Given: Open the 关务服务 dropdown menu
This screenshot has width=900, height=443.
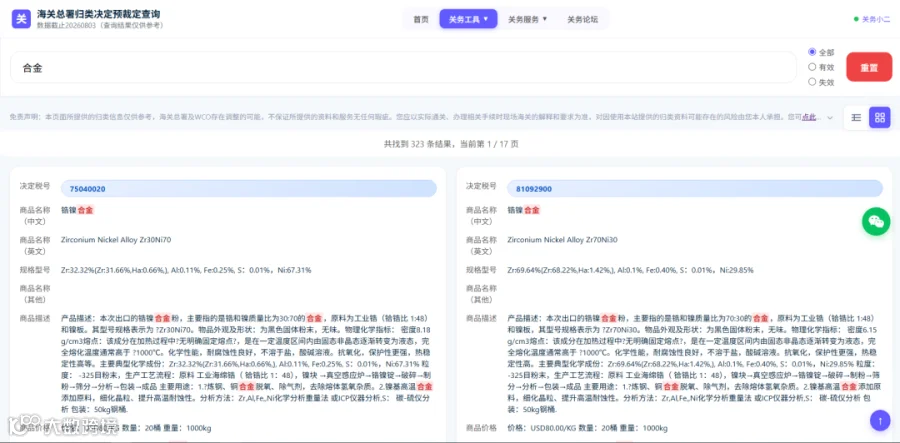Looking at the screenshot, I should pos(527,19).
